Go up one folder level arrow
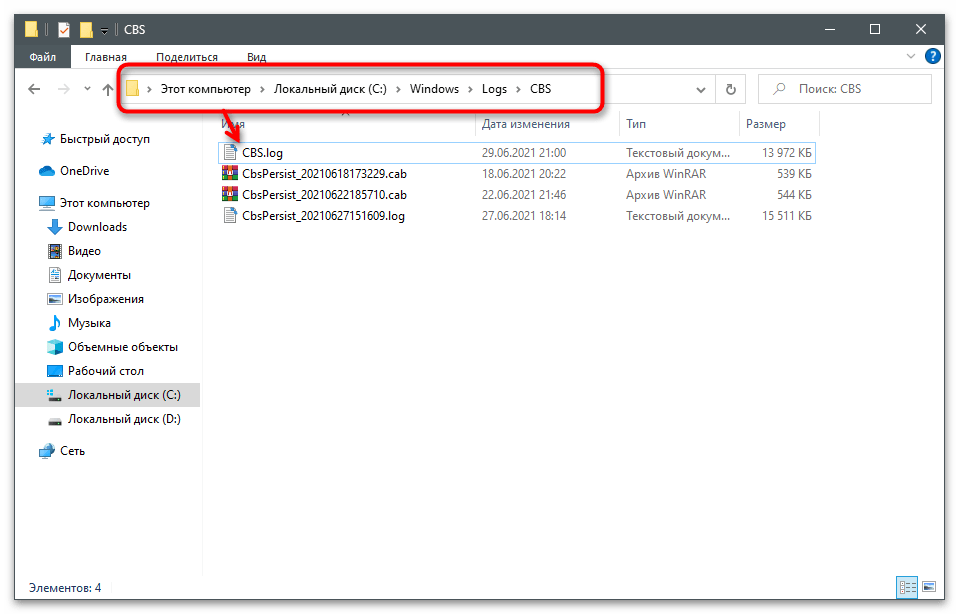The width and height of the screenshot is (959, 614). (x=108, y=89)
